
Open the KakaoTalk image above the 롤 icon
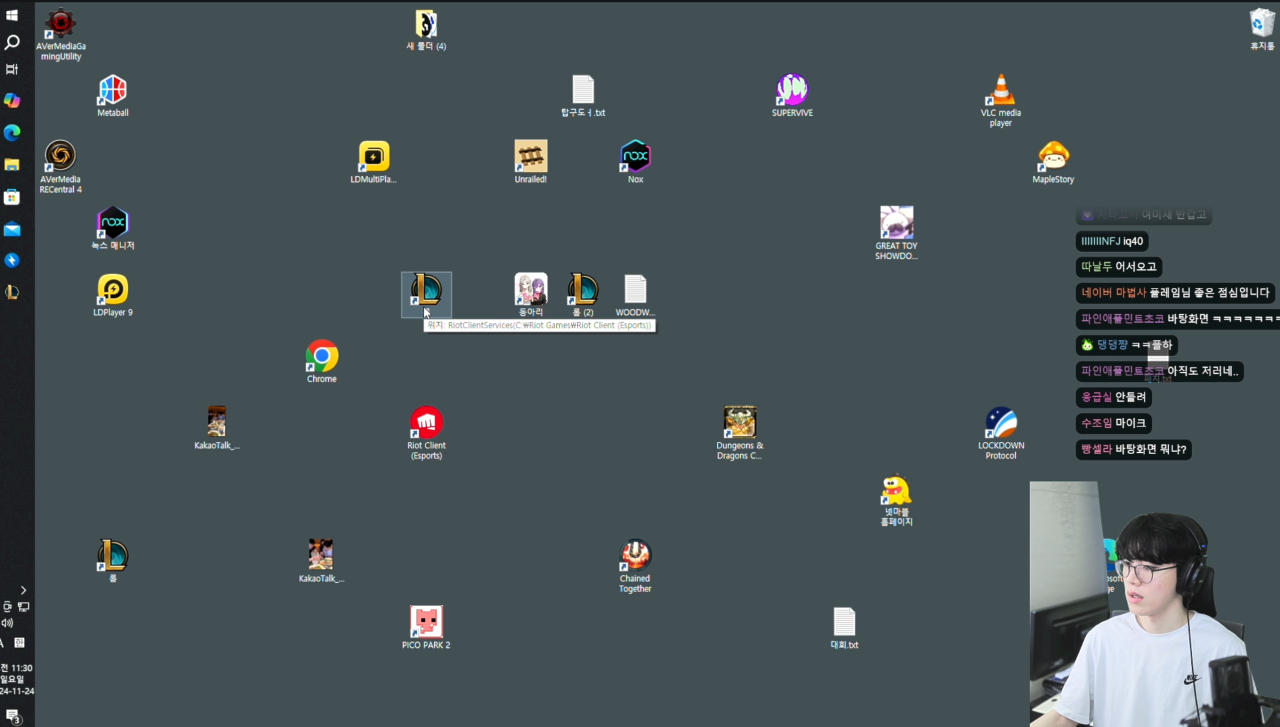[217, 429]
